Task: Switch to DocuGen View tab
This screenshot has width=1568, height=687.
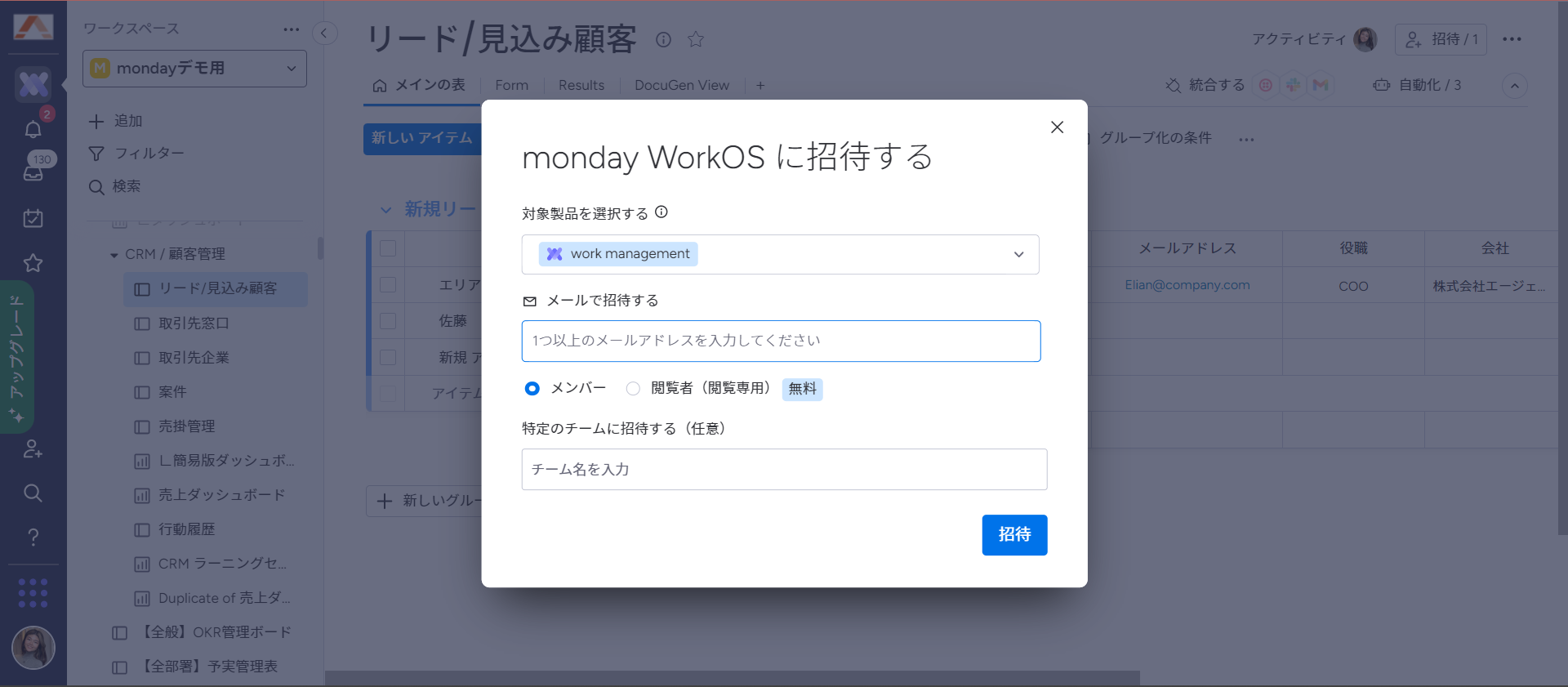Action: click(682, 85)
